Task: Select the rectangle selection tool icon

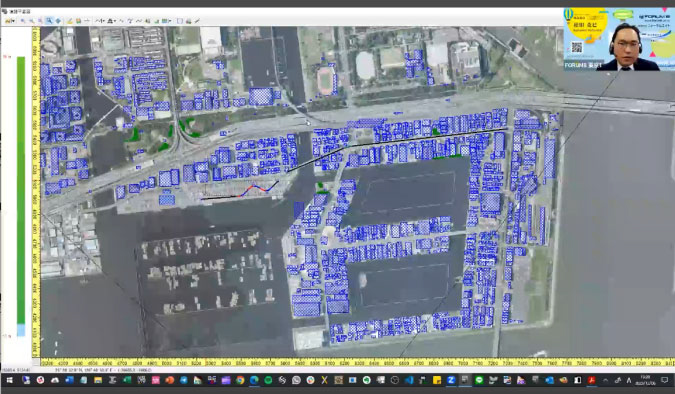Action: click(x=180, y=21)
